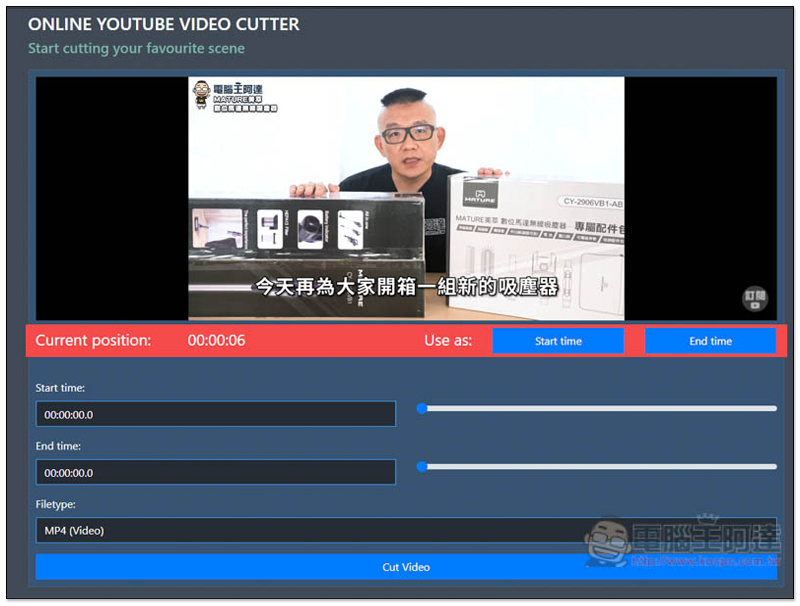The image size is (800, 606).
Task: Click the middle of Start time slider track
Action: click(x=597, y=408)
